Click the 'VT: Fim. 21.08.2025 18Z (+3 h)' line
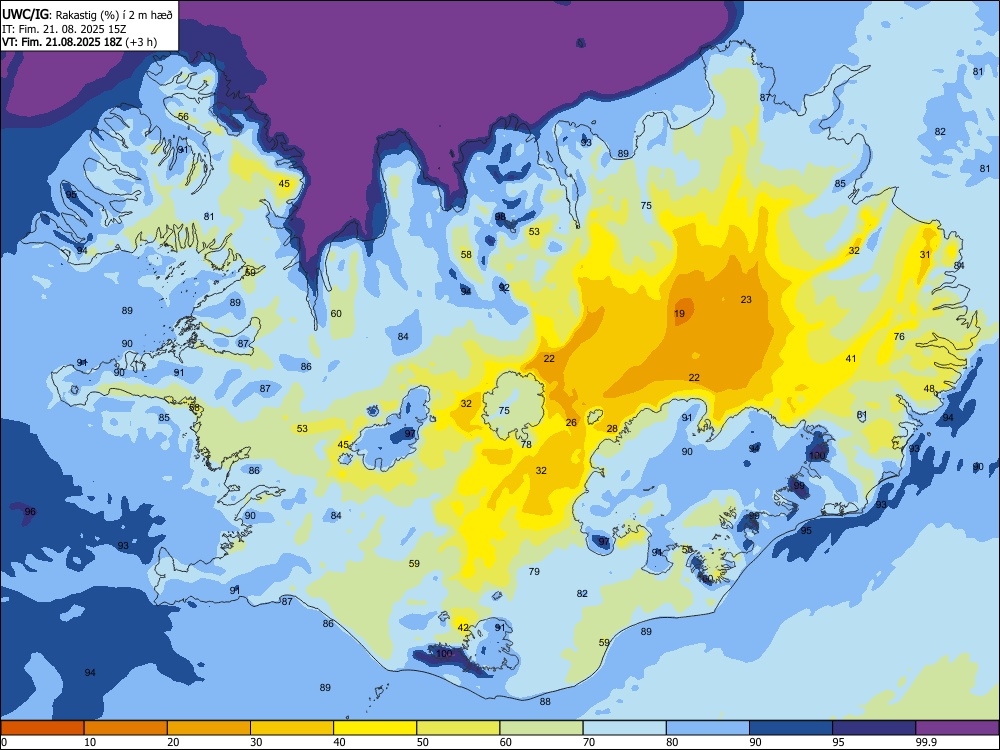Image resolution: width=1000 pixels, height=750 pixels. point(80,42)
